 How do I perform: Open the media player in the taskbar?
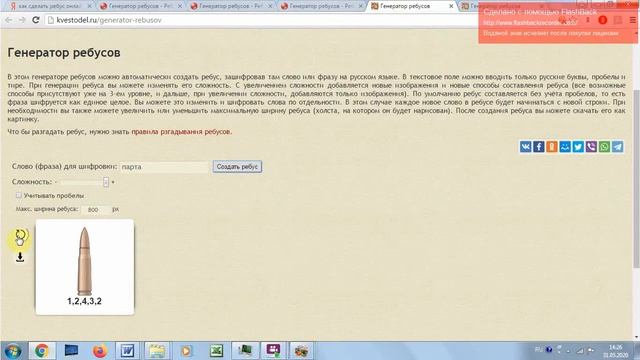(186, 351)
